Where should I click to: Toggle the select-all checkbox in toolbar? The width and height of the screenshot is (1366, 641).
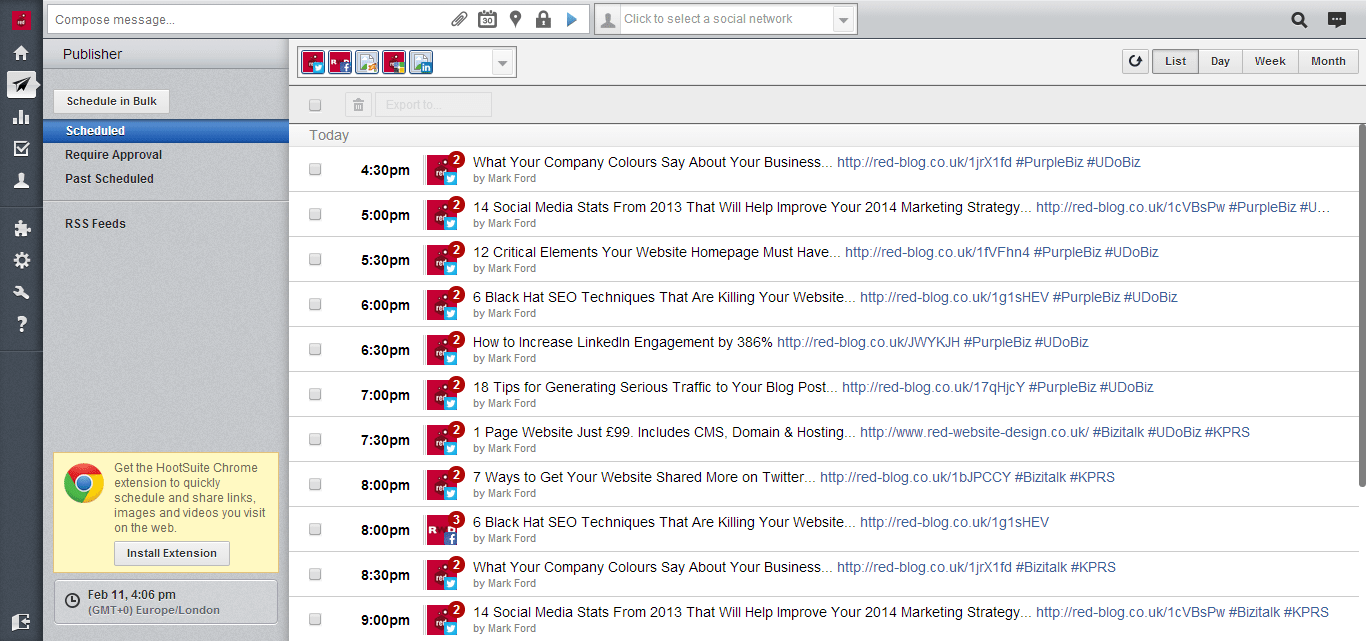pos(315,105)
